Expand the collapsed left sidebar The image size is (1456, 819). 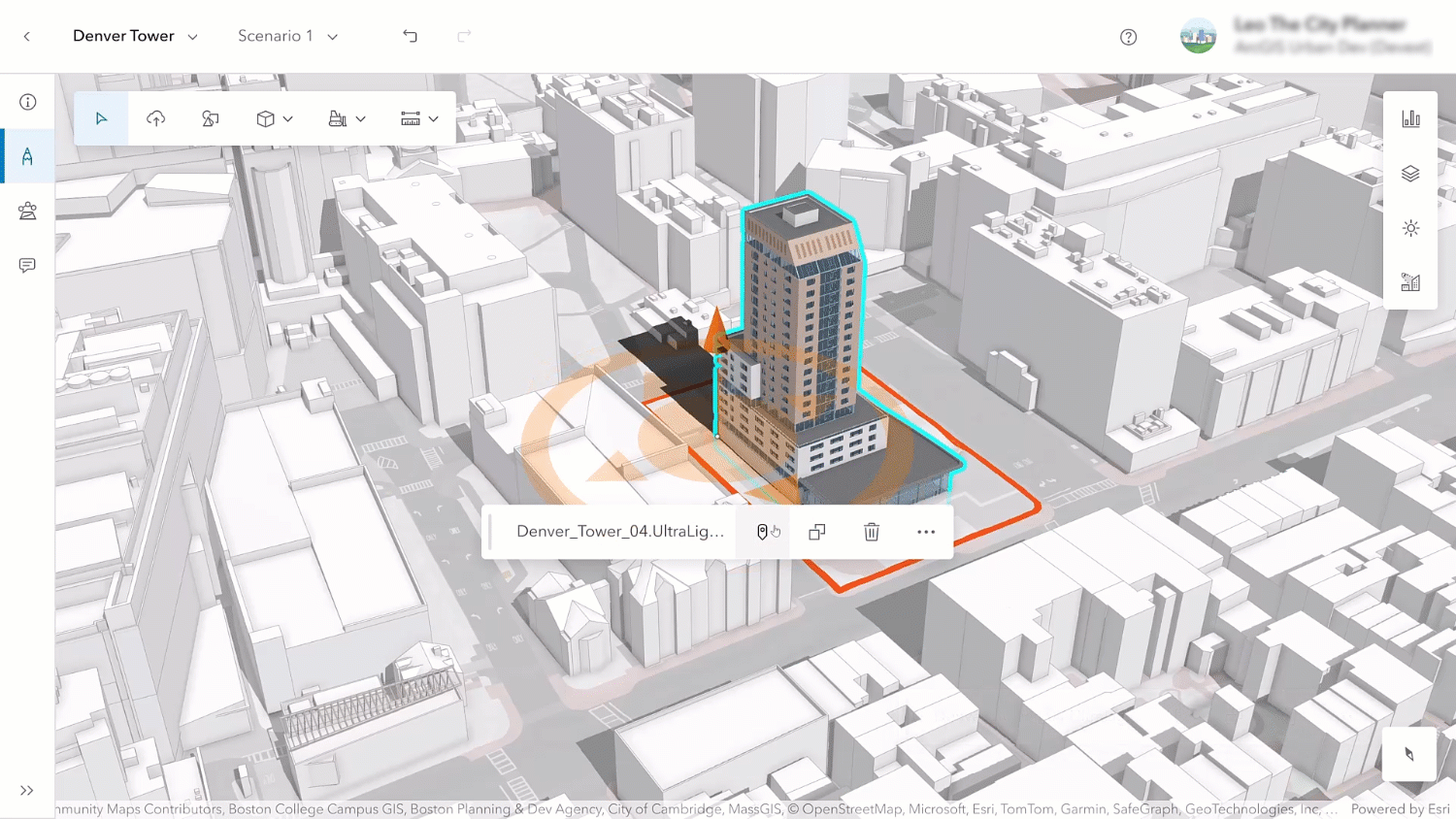point(27,791)
